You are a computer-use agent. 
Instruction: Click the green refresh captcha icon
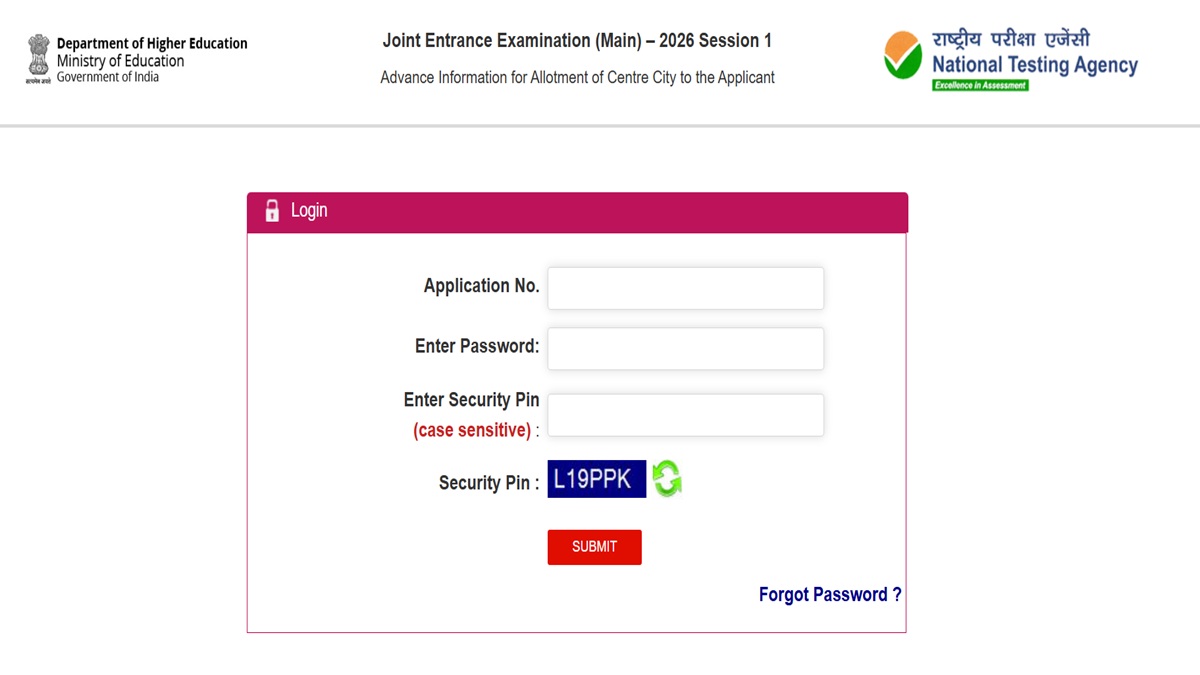tap(667, 479)
